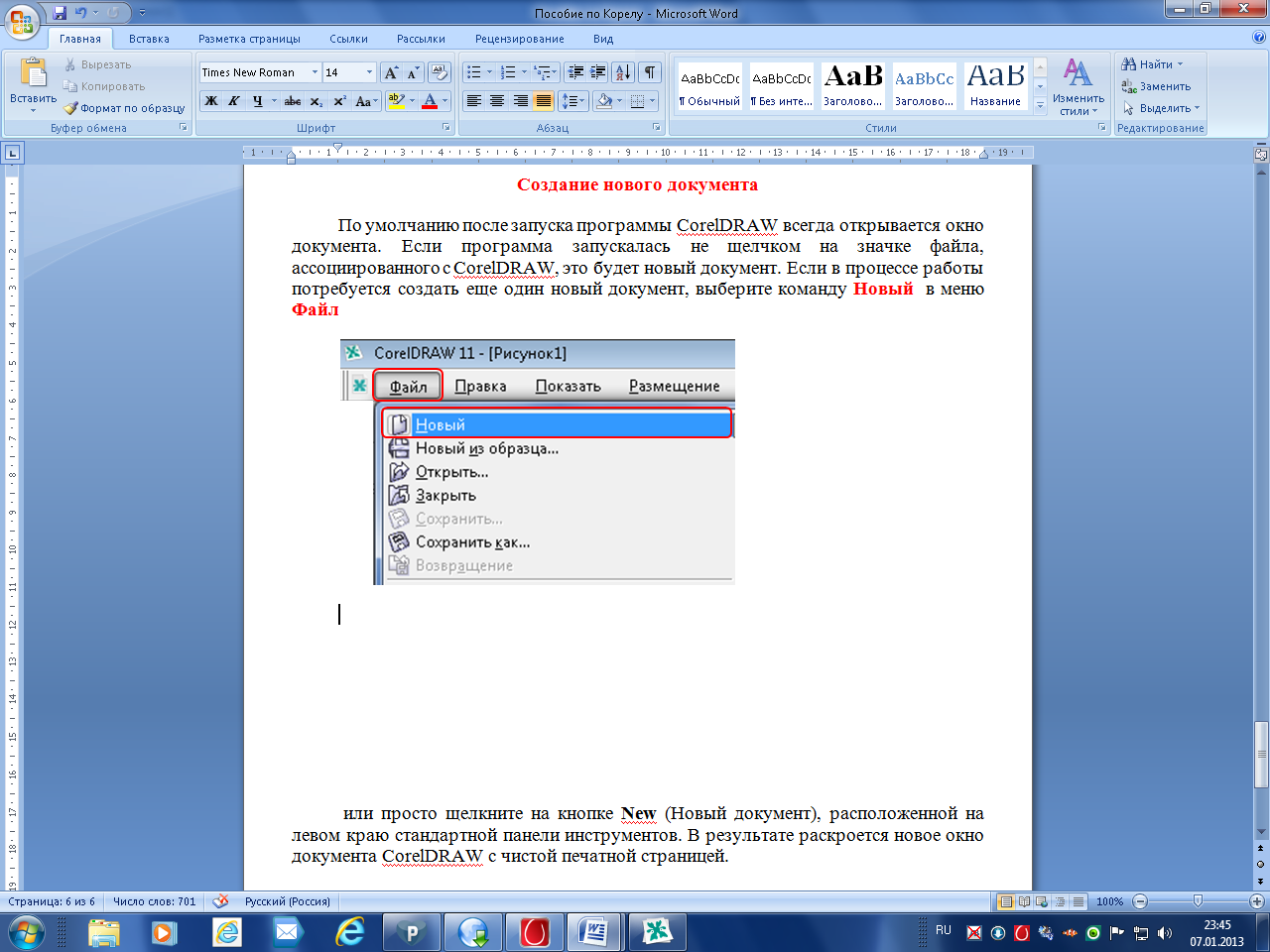Open the Разметка страницы tab
Viewport: 1270px width, 952px height.
[x=249, y=39]
